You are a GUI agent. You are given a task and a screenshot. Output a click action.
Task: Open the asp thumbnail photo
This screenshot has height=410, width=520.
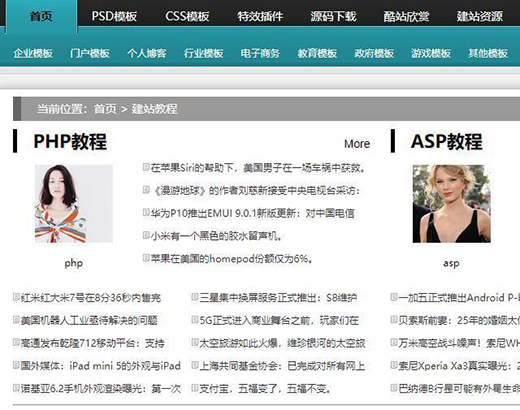tap(452, 204)
